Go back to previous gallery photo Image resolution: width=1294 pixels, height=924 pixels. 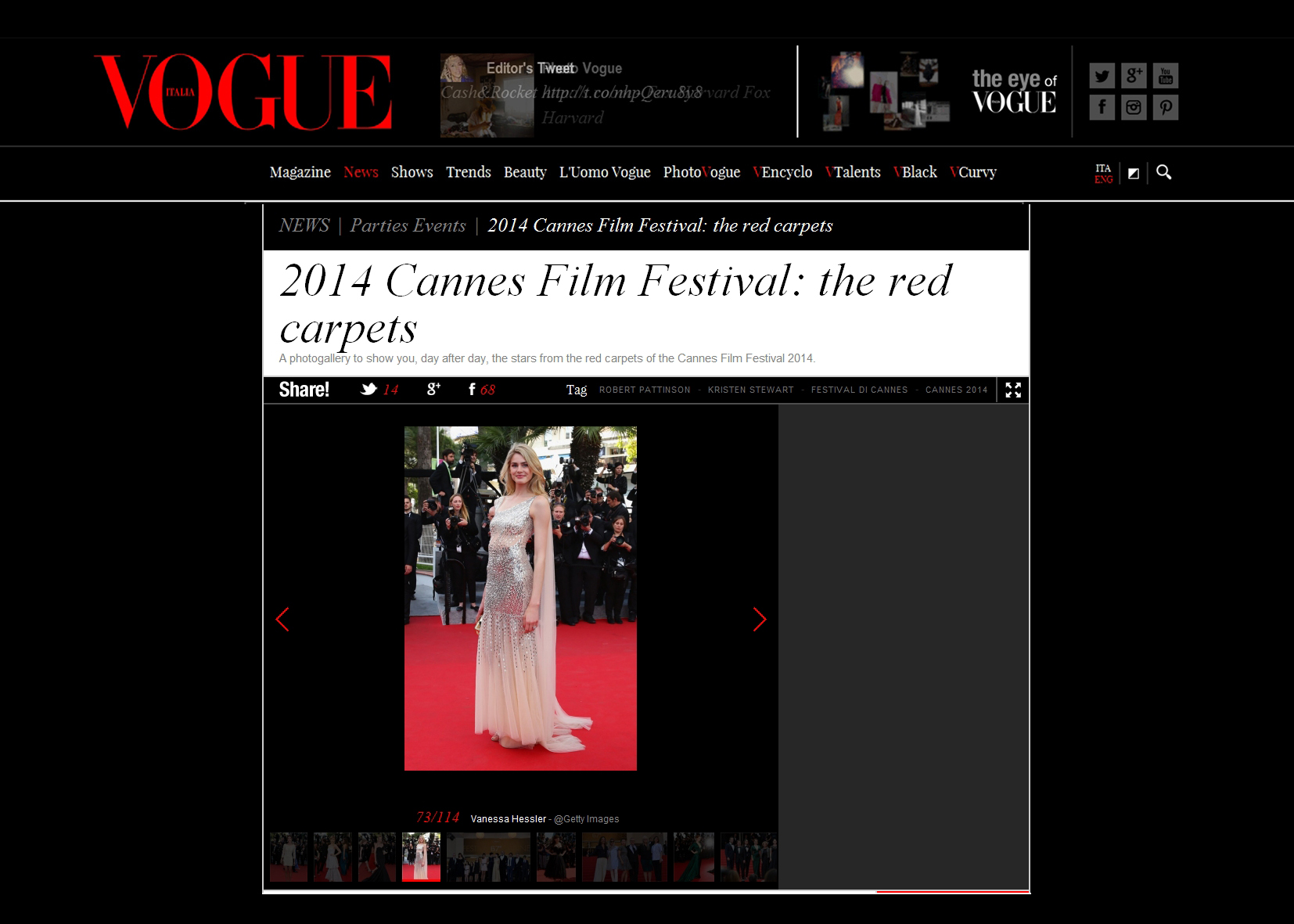pos(282,619)
